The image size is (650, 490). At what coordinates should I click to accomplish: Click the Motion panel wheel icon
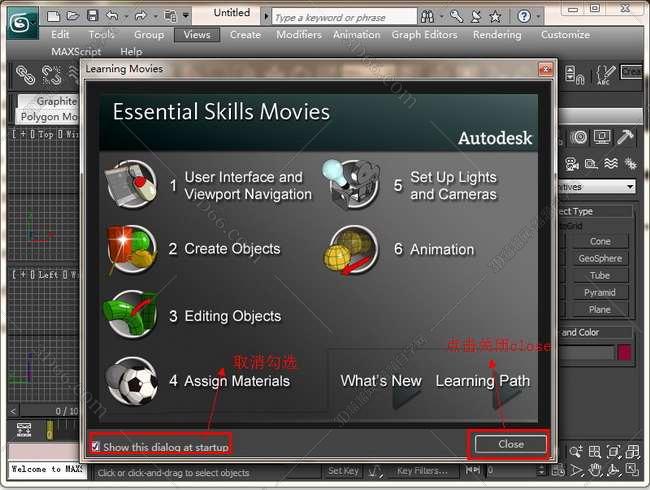pos(579,137)
